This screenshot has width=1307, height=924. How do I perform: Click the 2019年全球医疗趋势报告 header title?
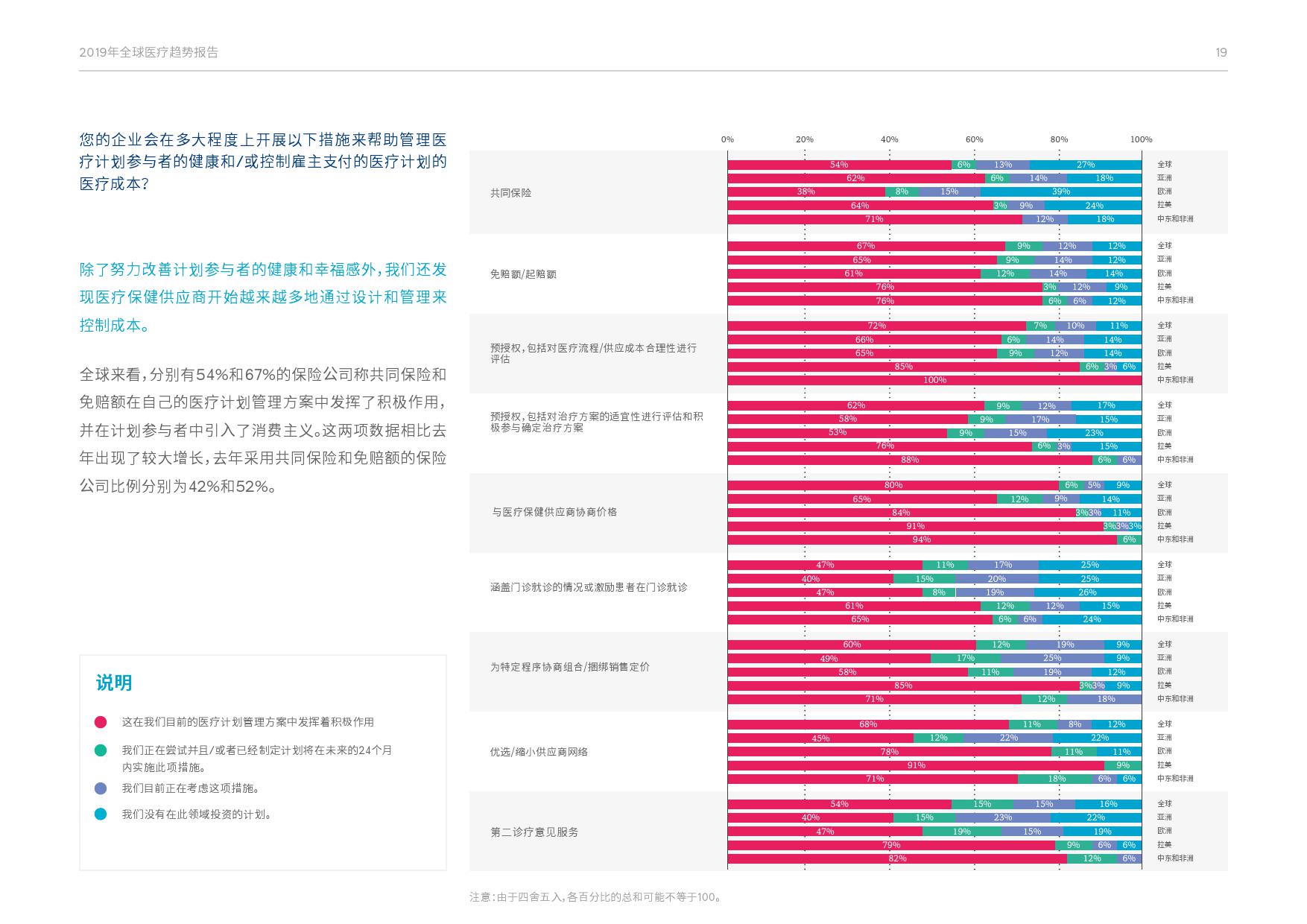pyautogui.click(x=149, y=53)
